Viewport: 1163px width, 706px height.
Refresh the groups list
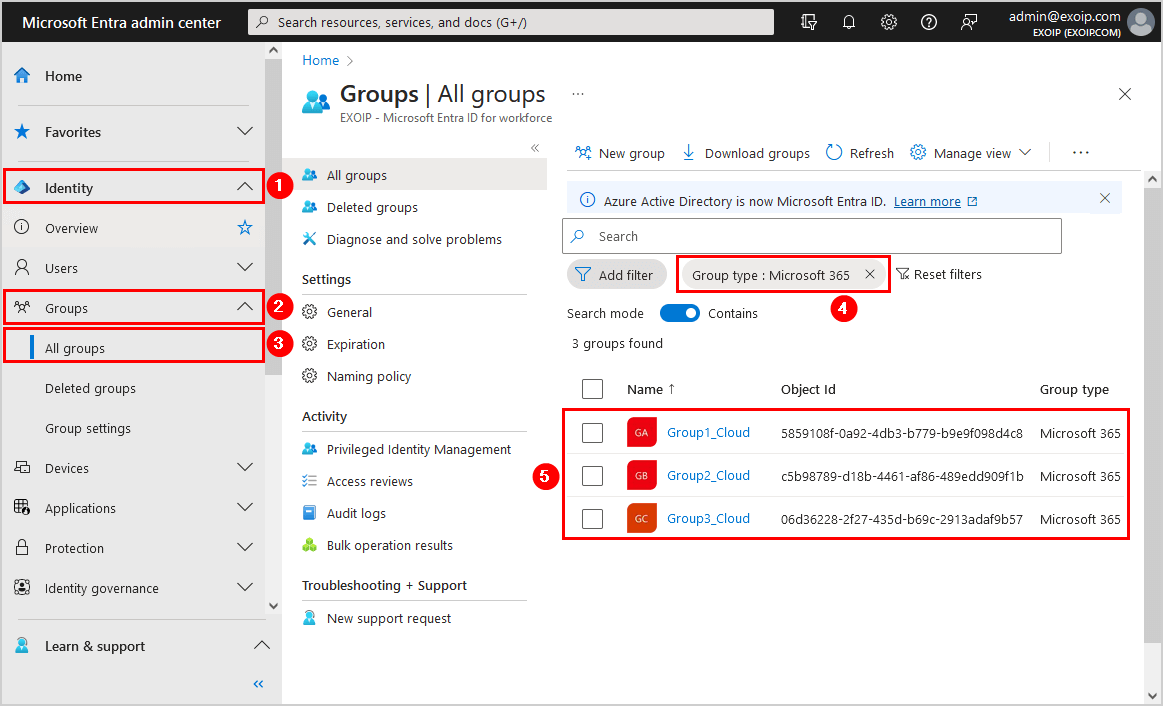click(860, 153)
